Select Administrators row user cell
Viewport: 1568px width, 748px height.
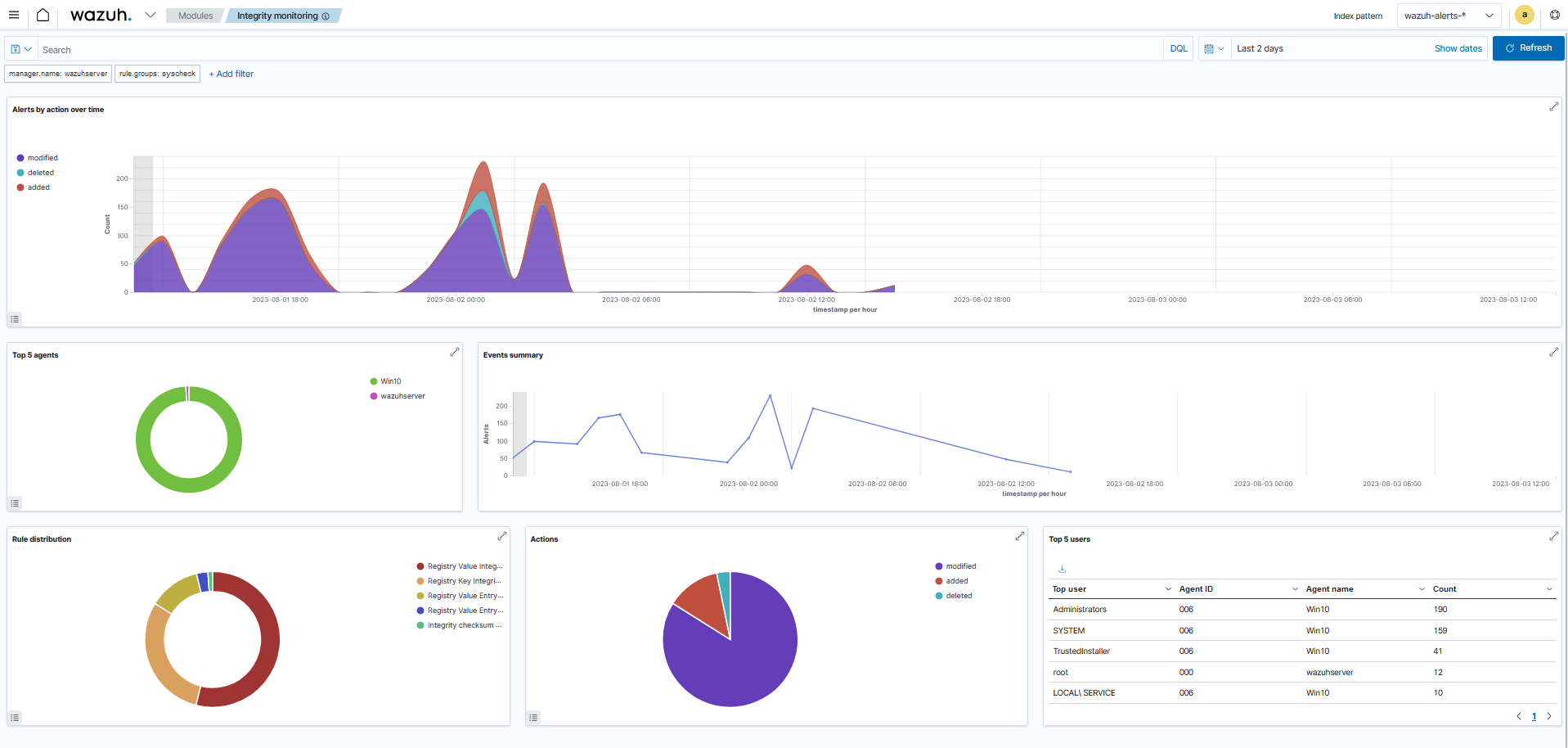(x=1079, y=610)
